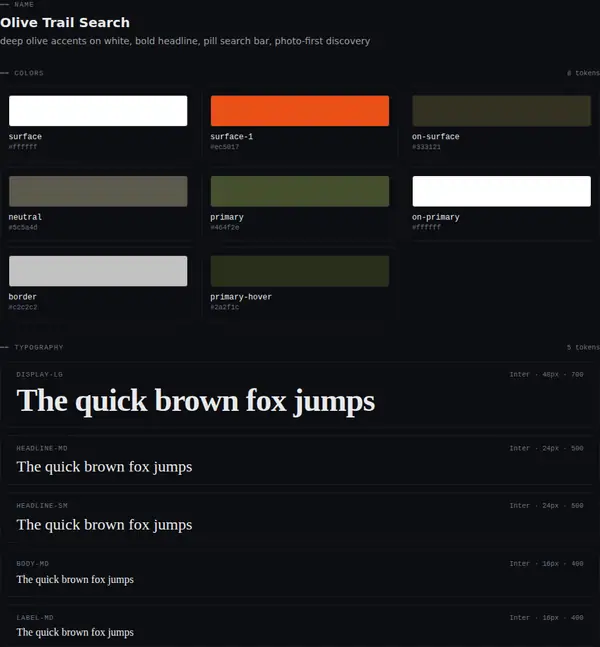Screen dimensions: 600x647
Task: Click the 'surface' token label
Action: point(25,137)
